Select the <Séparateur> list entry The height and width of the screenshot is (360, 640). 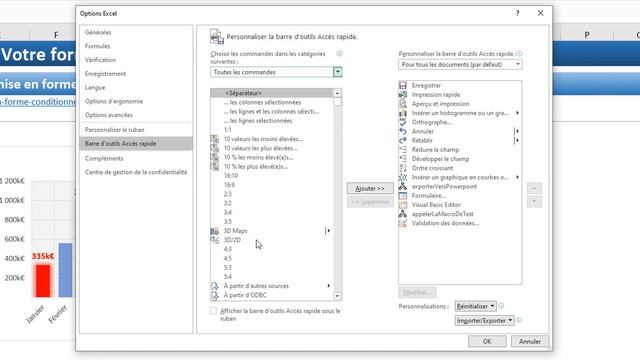click(x=272, y=93)
